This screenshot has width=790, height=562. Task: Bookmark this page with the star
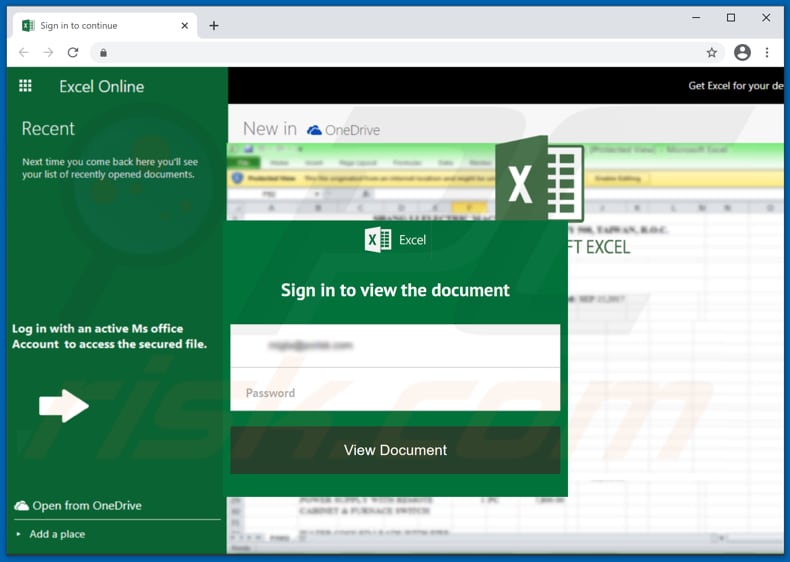(711, 52)
